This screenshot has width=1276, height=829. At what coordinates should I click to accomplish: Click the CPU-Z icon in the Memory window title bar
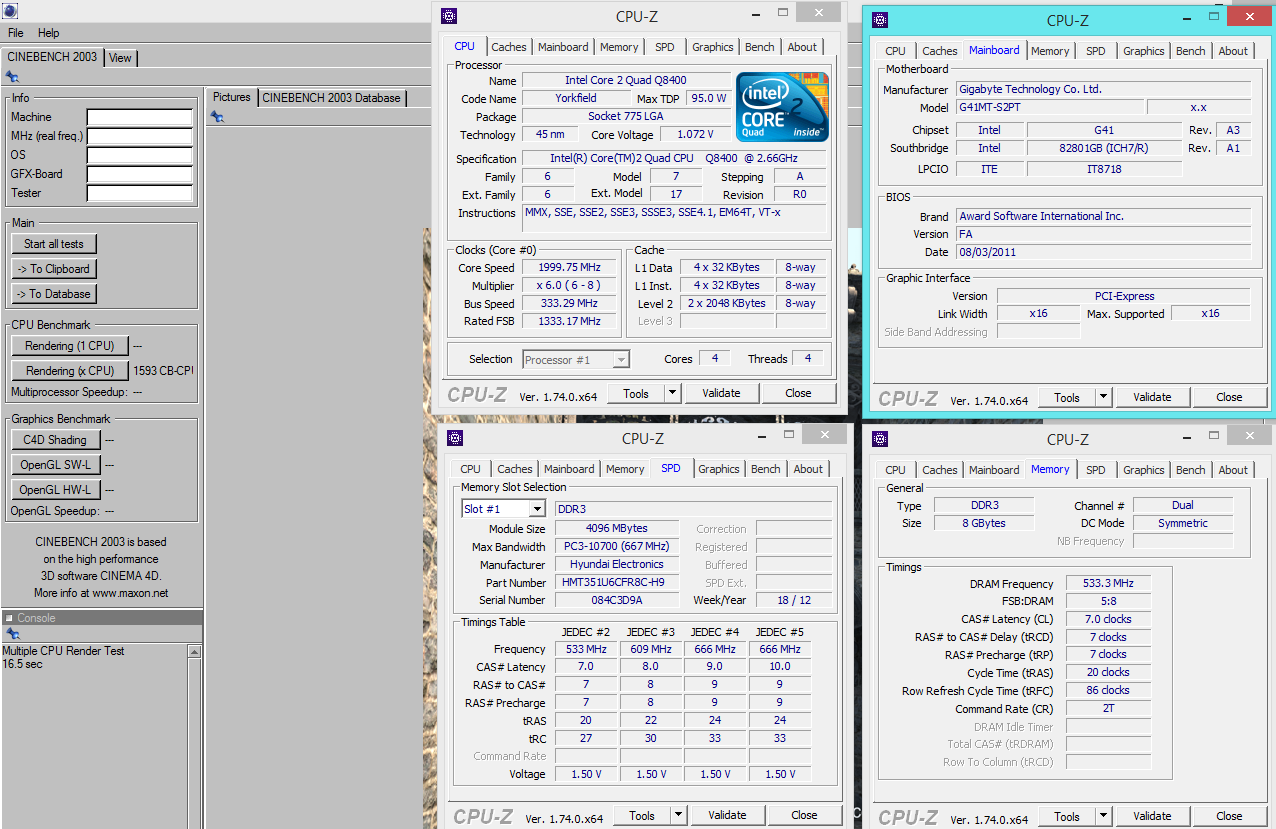880,439
